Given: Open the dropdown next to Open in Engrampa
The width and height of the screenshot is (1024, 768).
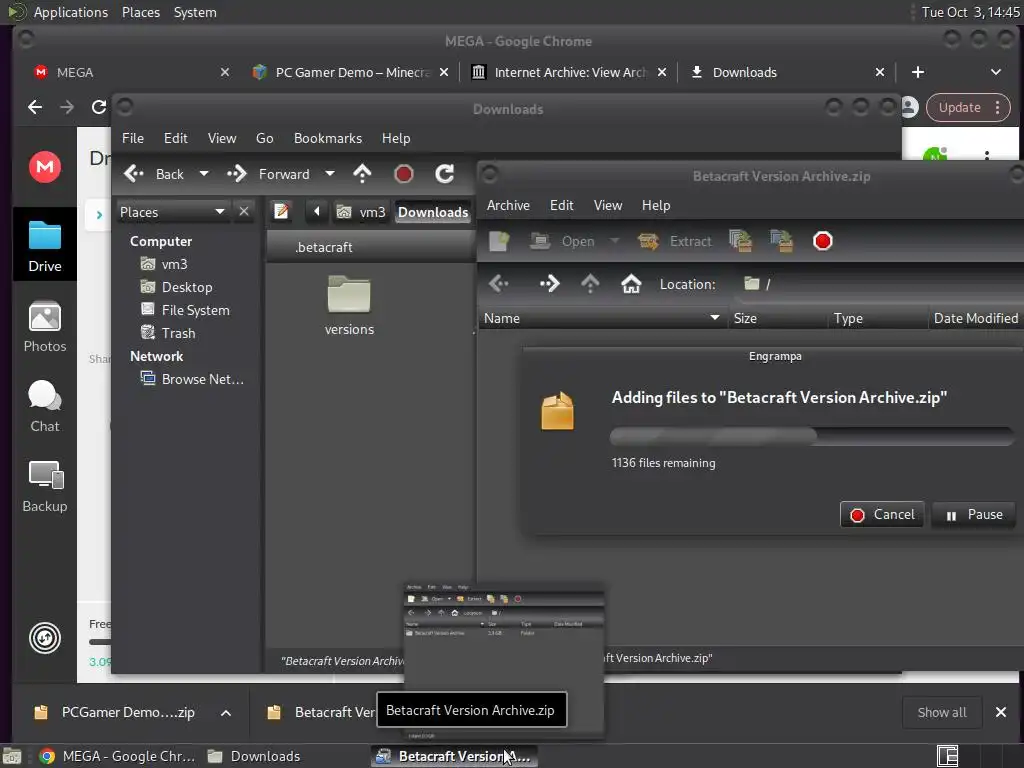Looking at the screenshot, I should pyautogui.click(x=615, y=241).
